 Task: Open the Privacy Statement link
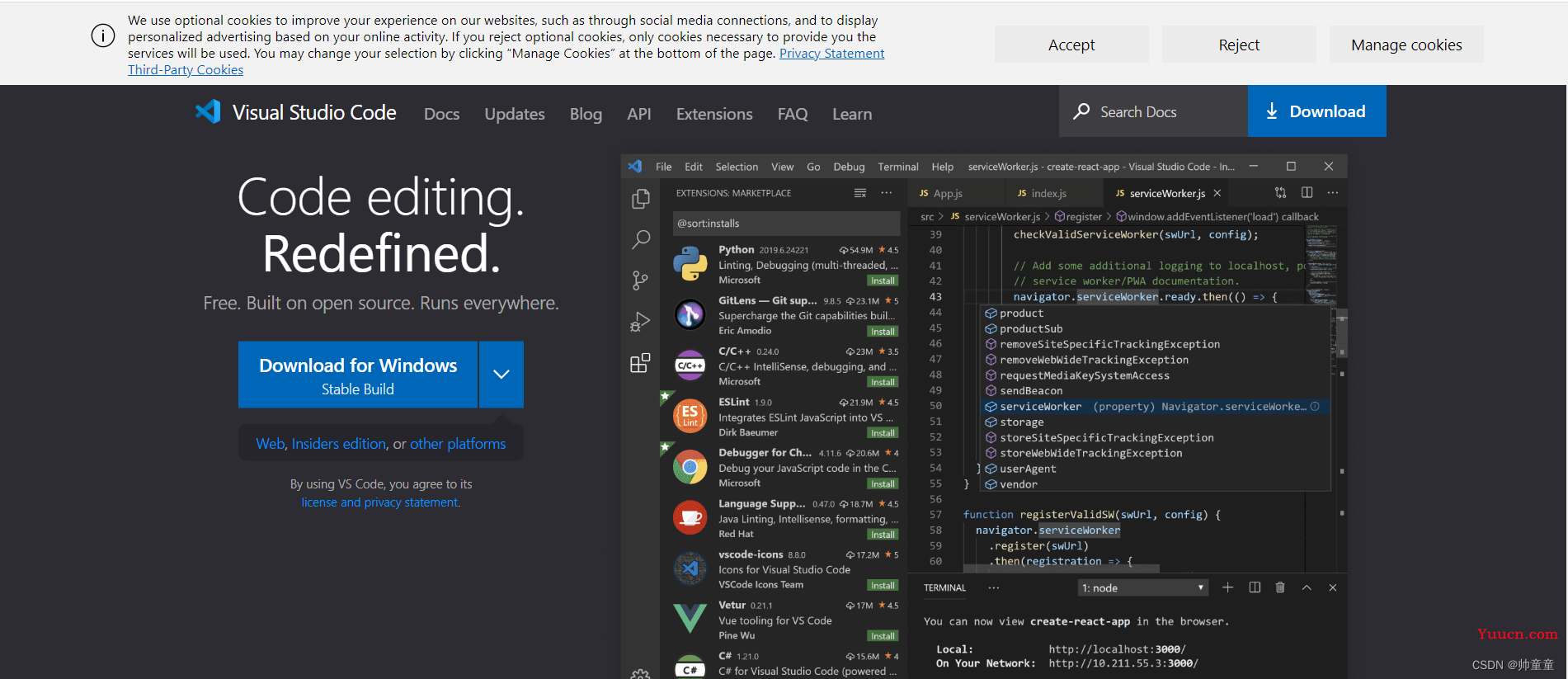click(x=831, y=53)
